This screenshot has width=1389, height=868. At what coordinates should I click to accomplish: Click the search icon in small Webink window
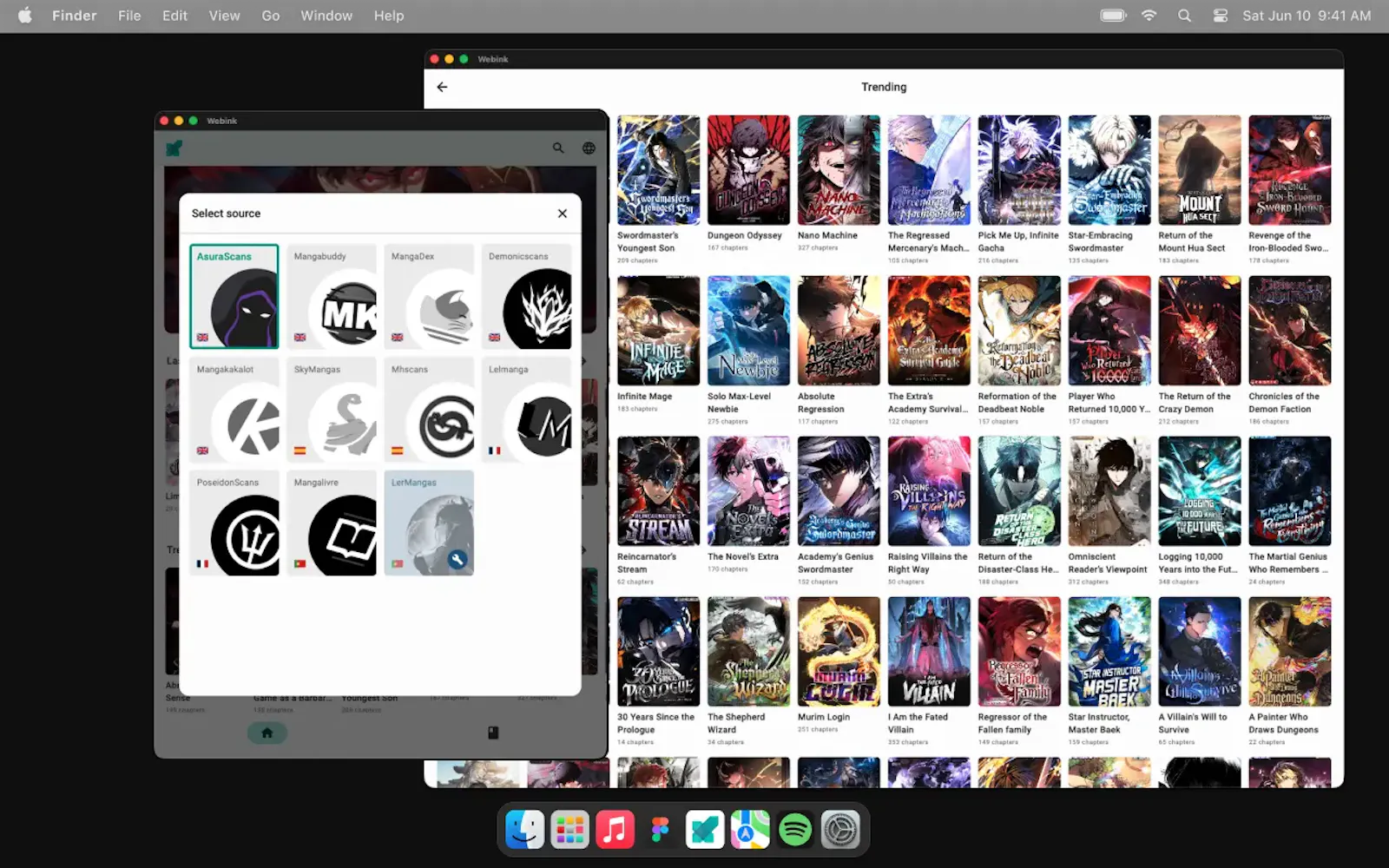[x=558, y=148]
